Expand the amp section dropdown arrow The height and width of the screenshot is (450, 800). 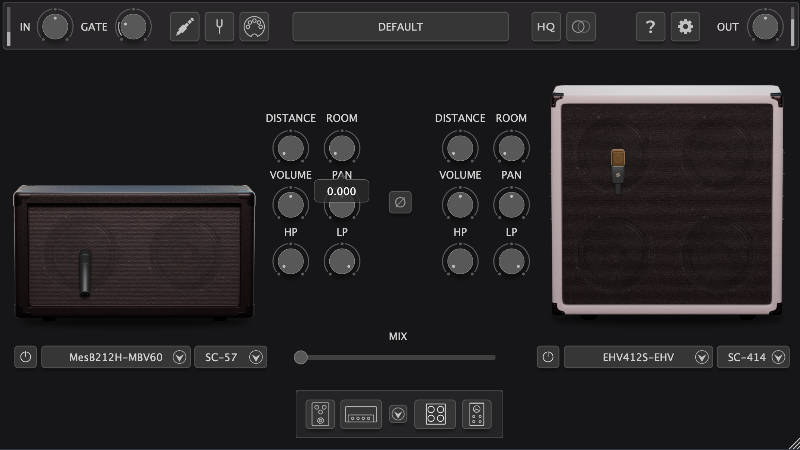tap(398, 414)
